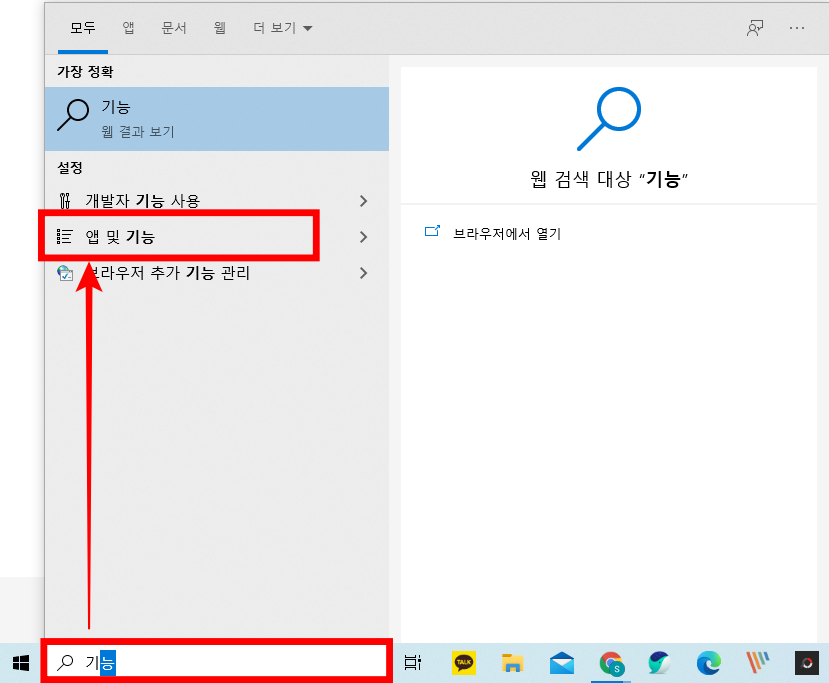Open 브라우저 추가 기능 관리 setting
Image resolution: width=829 pixels, height=683 pixels.
217,273
